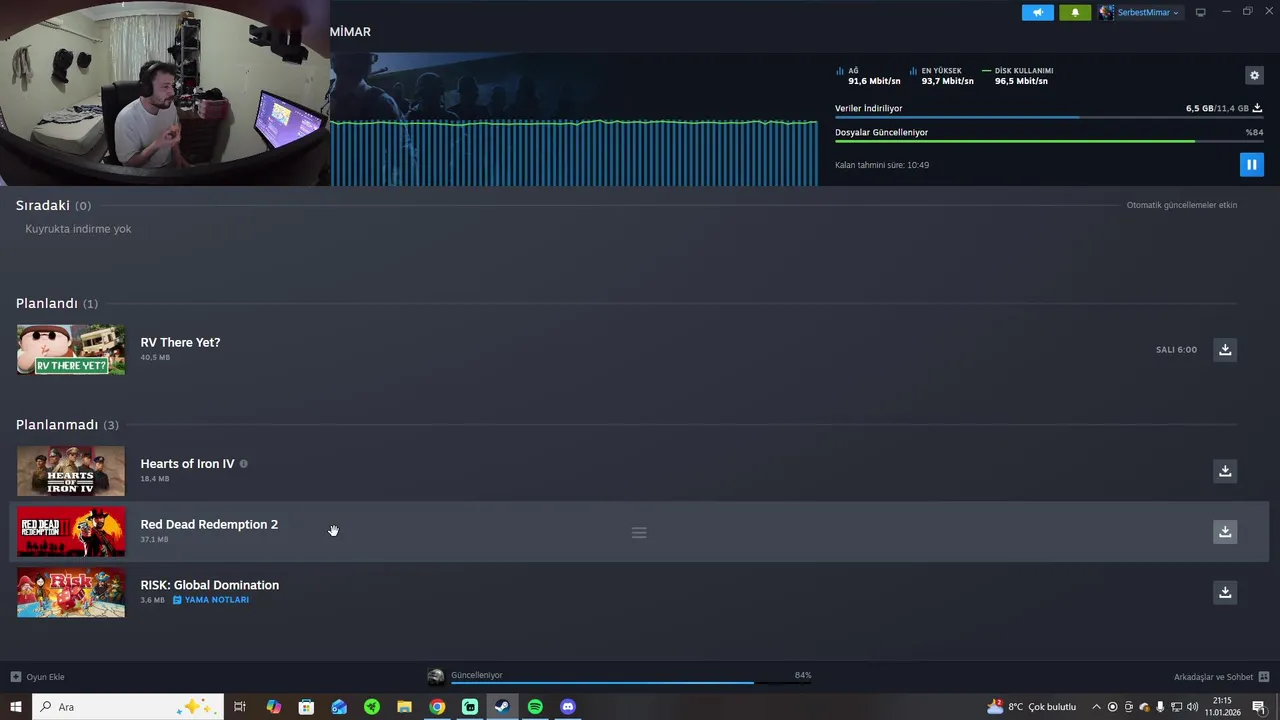
Task: Click the AĞ network speed stat
Action: (x=868, y=76)
